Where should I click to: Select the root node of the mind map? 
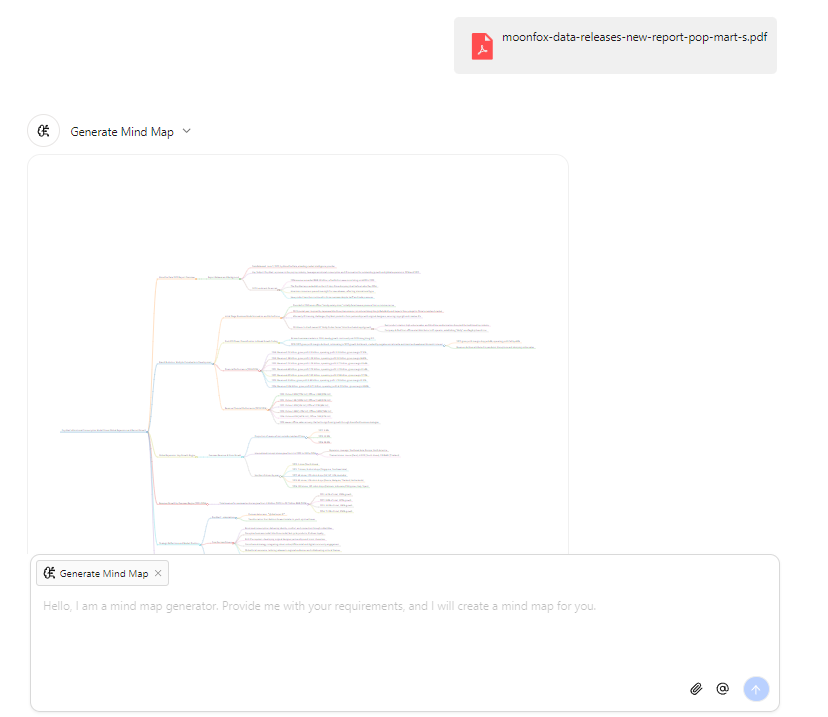point(104,431)
